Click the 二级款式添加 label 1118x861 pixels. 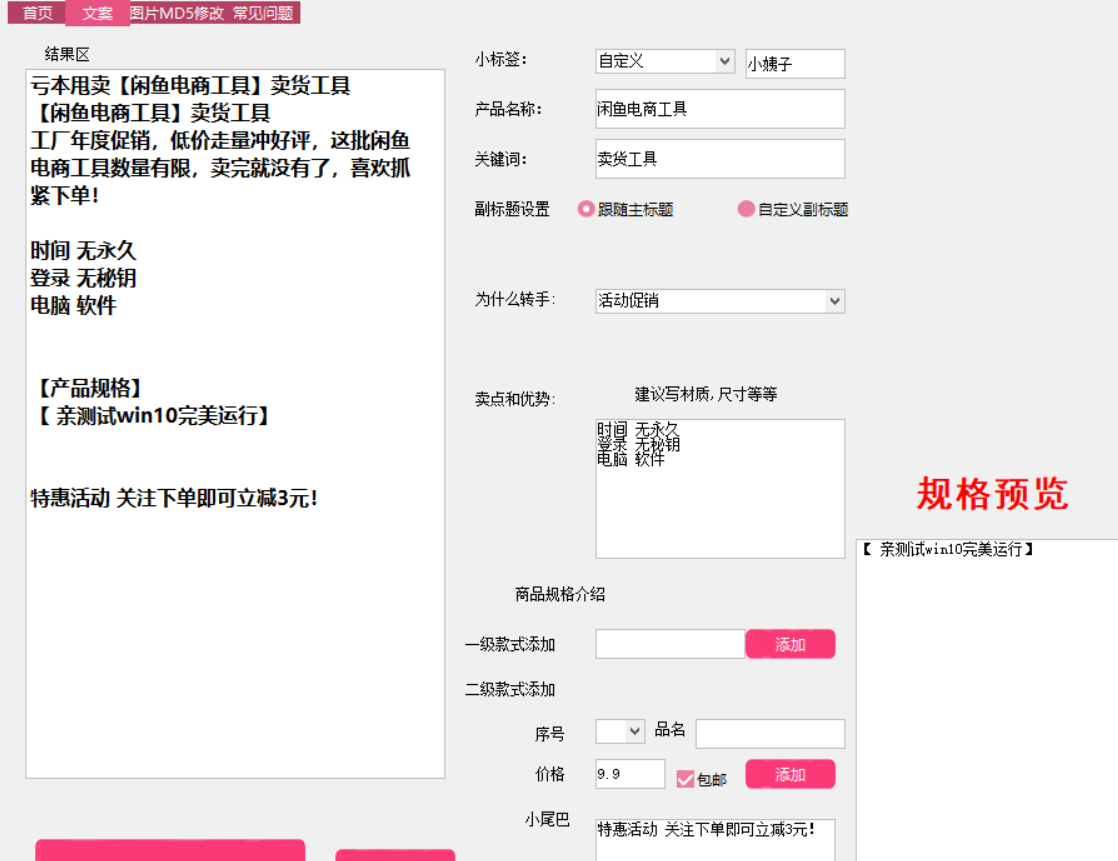click(510, 689)
